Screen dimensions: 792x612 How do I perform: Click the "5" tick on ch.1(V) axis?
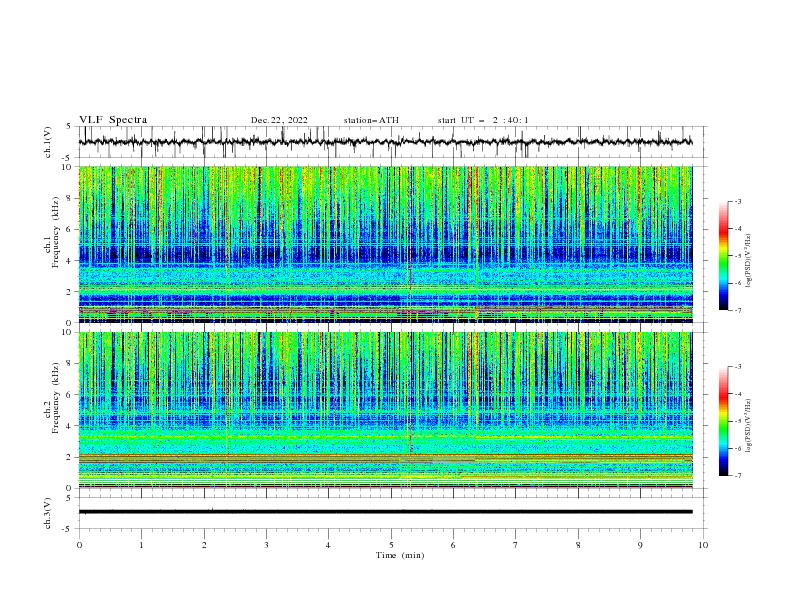click(x=69, y=126)
